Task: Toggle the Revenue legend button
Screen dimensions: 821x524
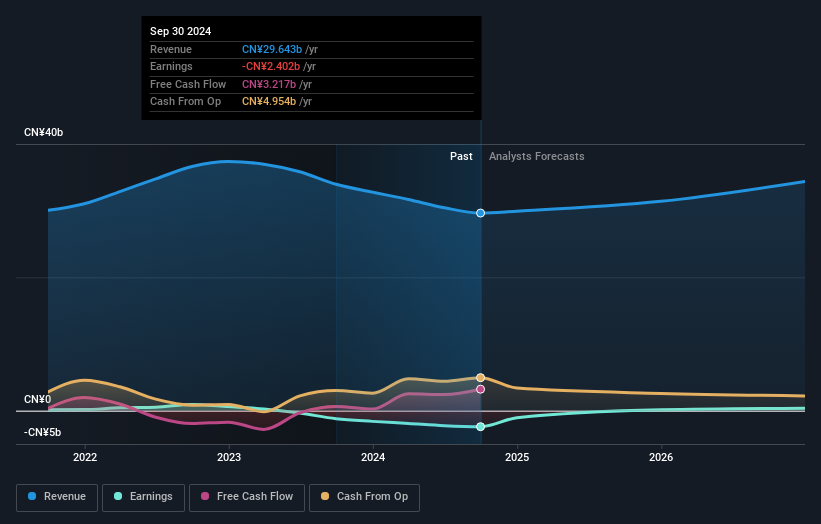Action: point(57,497)
